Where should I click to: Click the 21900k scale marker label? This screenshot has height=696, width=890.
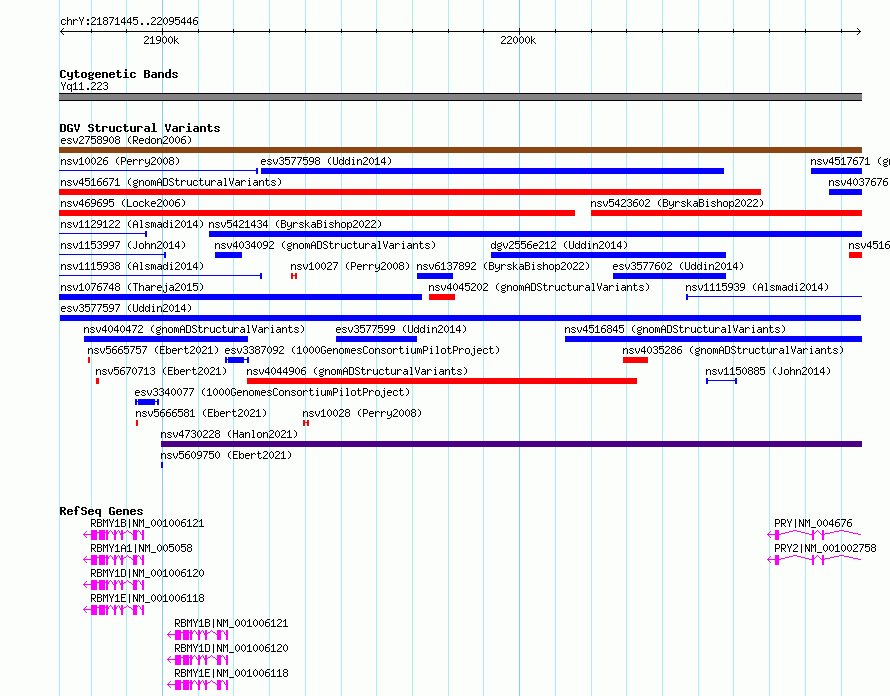click(161, 40)
